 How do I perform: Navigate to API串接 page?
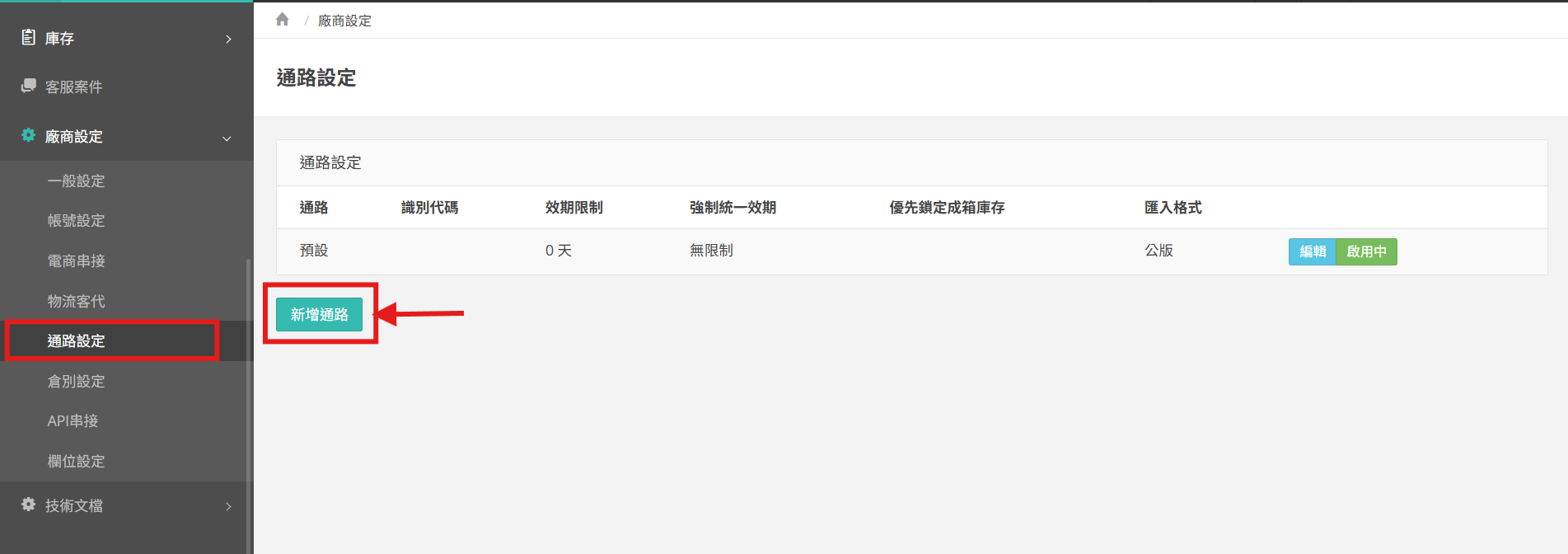click(73, 421)
